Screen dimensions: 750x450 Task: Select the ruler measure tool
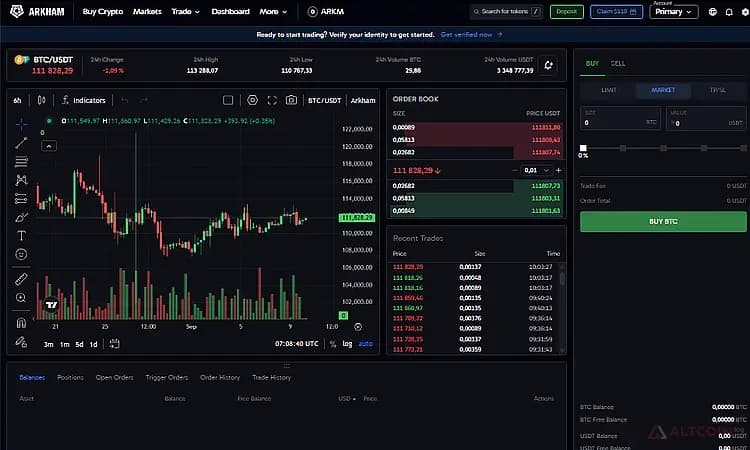pos(21,279)
